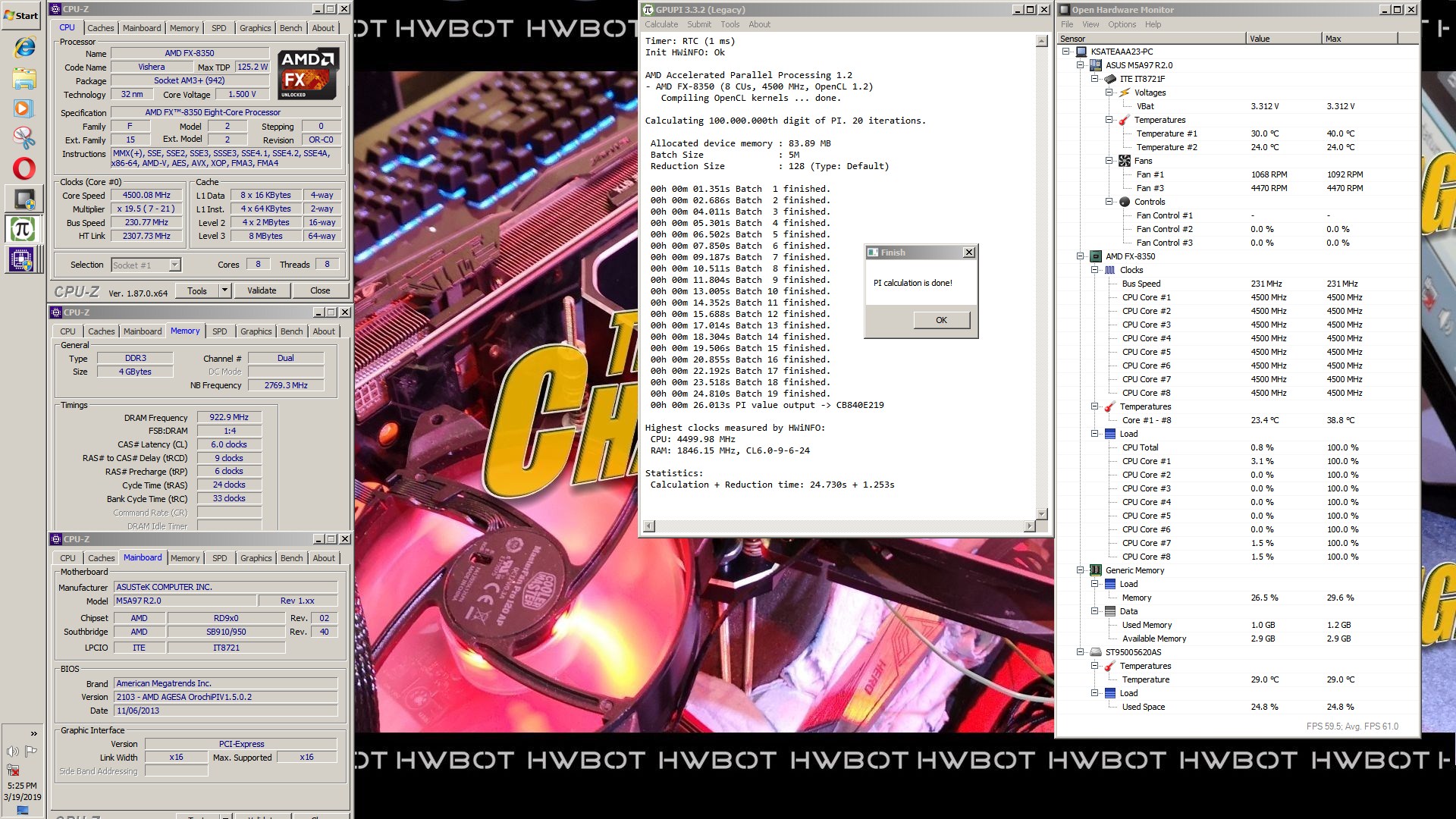Image resolution: width=1456 pixels, height=819 pixels.
Task: Open the Action Center flag icon
Action: (31, 752)
